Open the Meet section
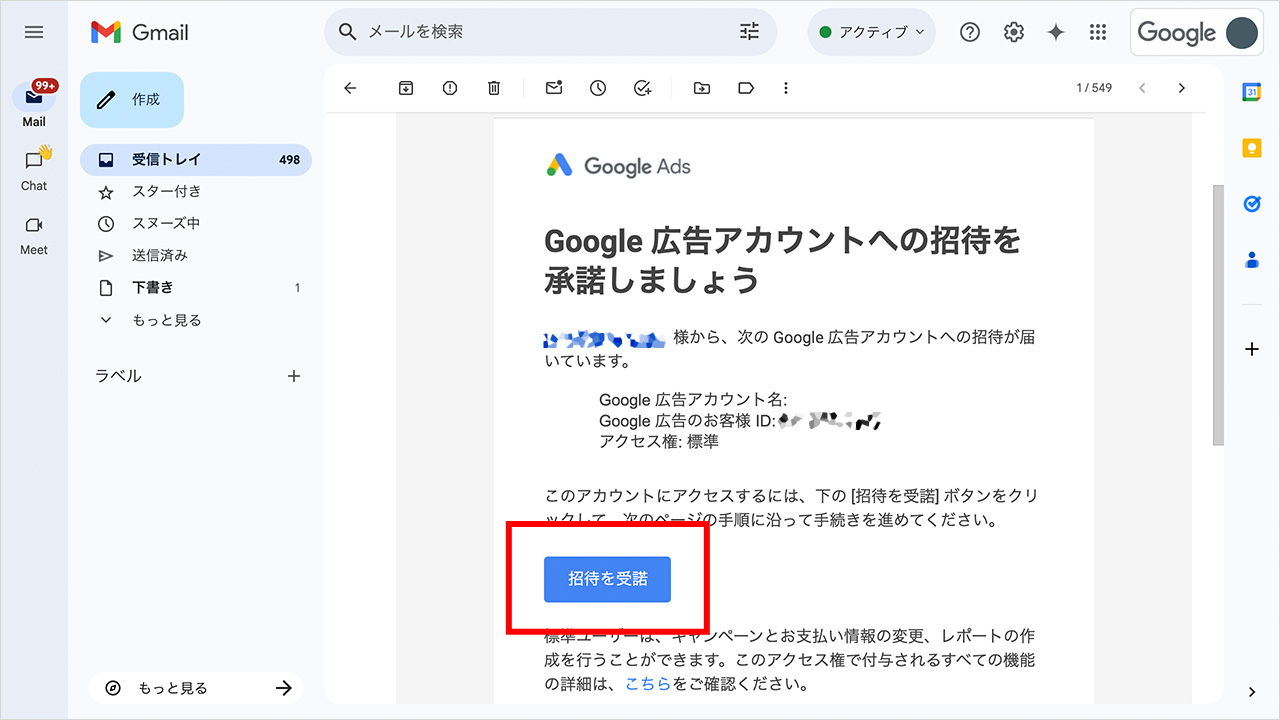 34,236
